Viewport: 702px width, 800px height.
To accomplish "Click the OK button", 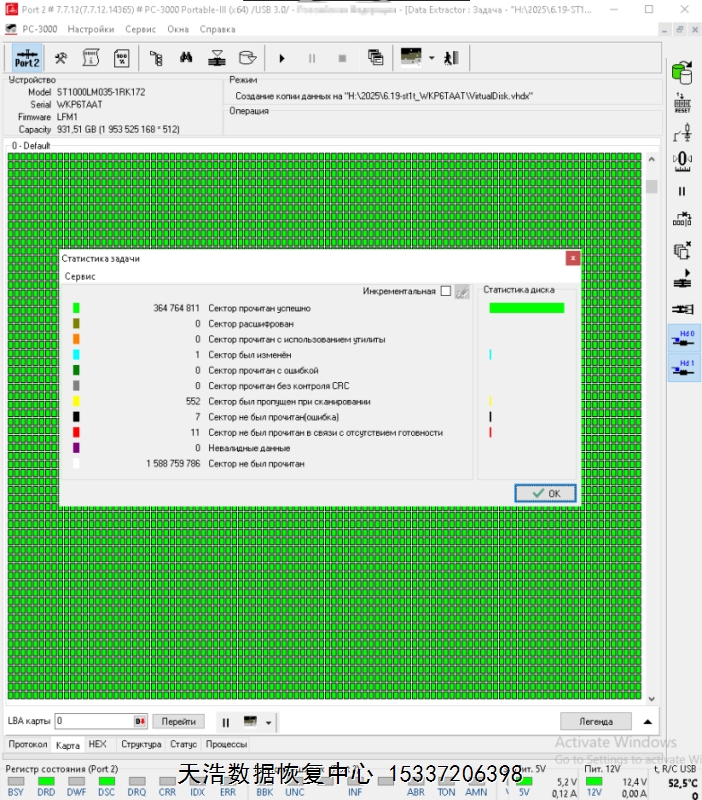I will [x=545, y=493].
